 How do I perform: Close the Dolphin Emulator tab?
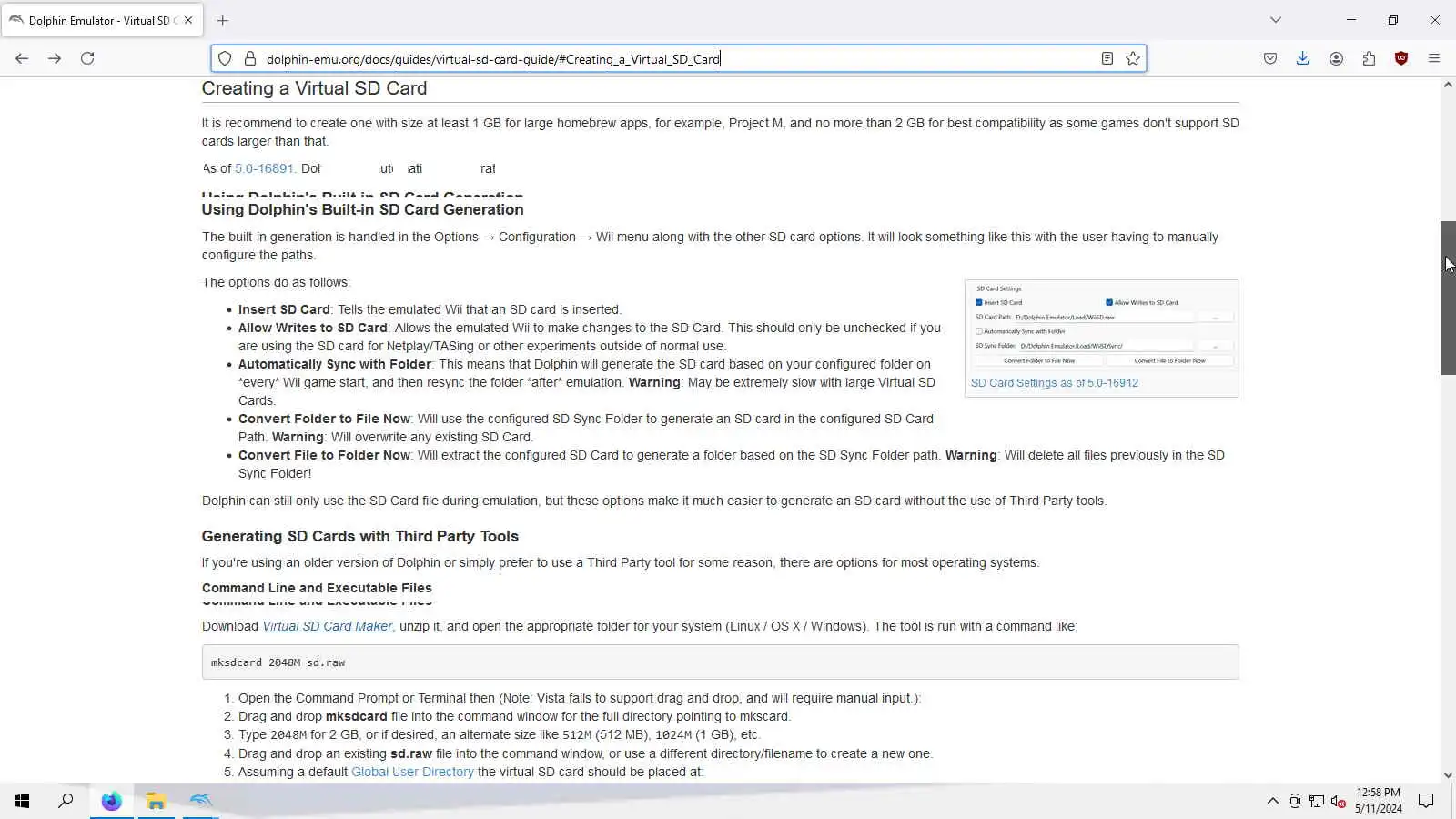188,20
